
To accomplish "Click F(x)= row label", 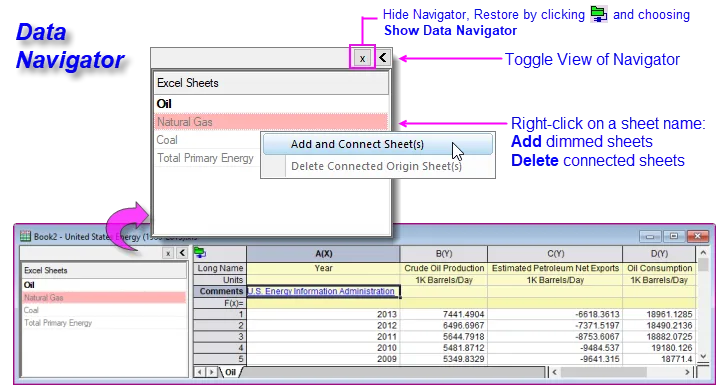I will pos(220,303).
